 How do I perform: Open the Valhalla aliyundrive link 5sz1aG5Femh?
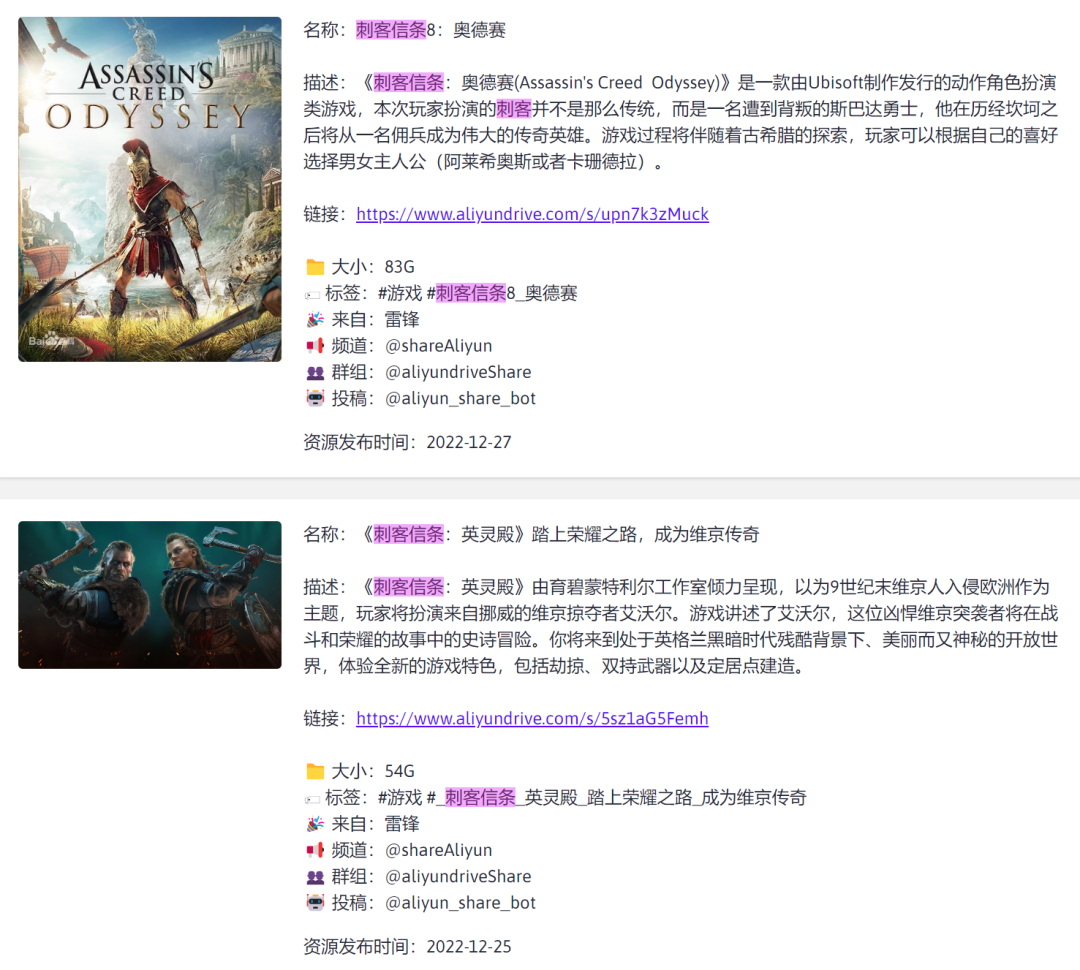point(532,719)
